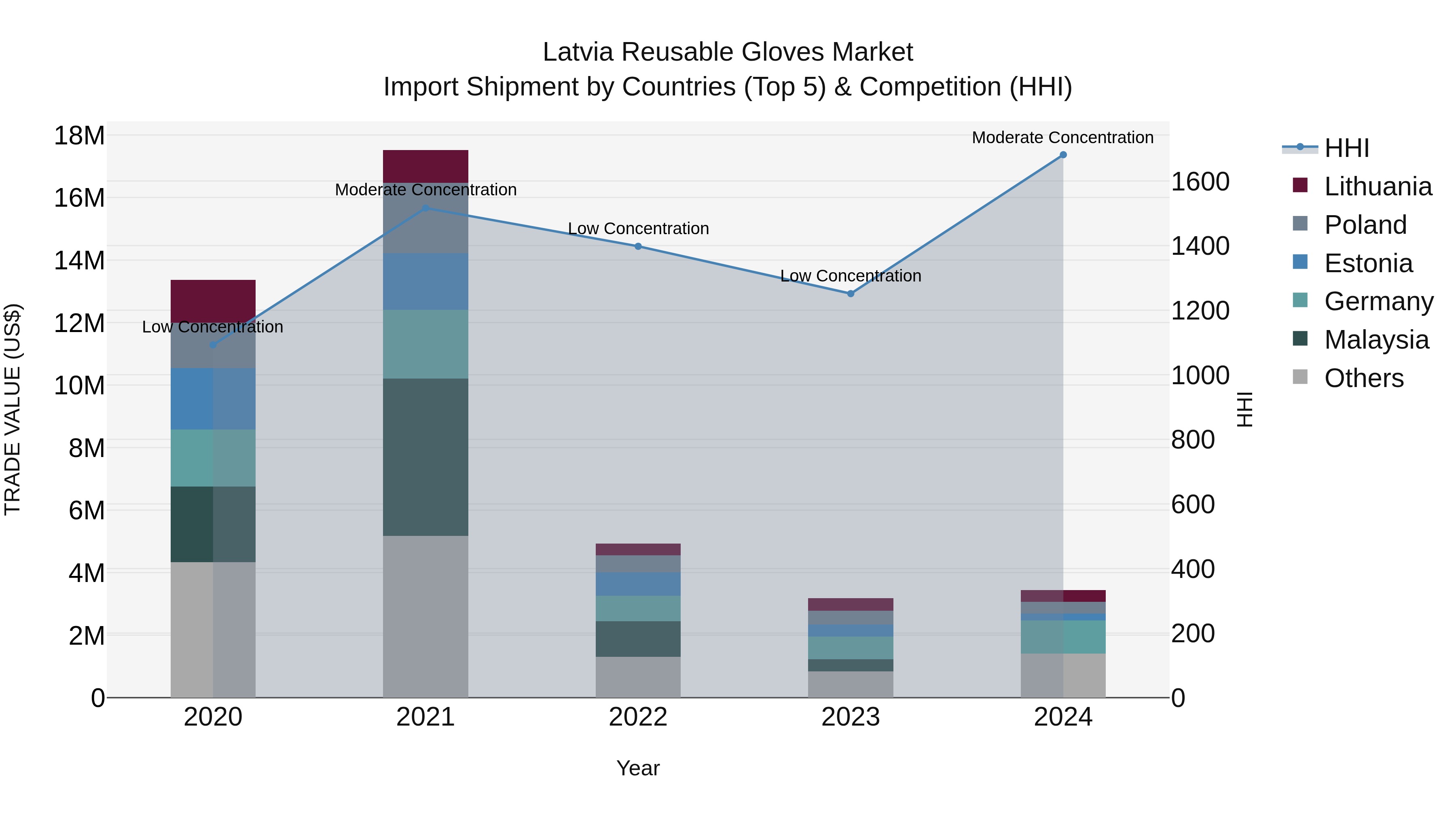Viewport: 1456px width, 819px height.
Task: Click the 2023 'Low Concentration' annotation
Action: click(x=851, y=276)
